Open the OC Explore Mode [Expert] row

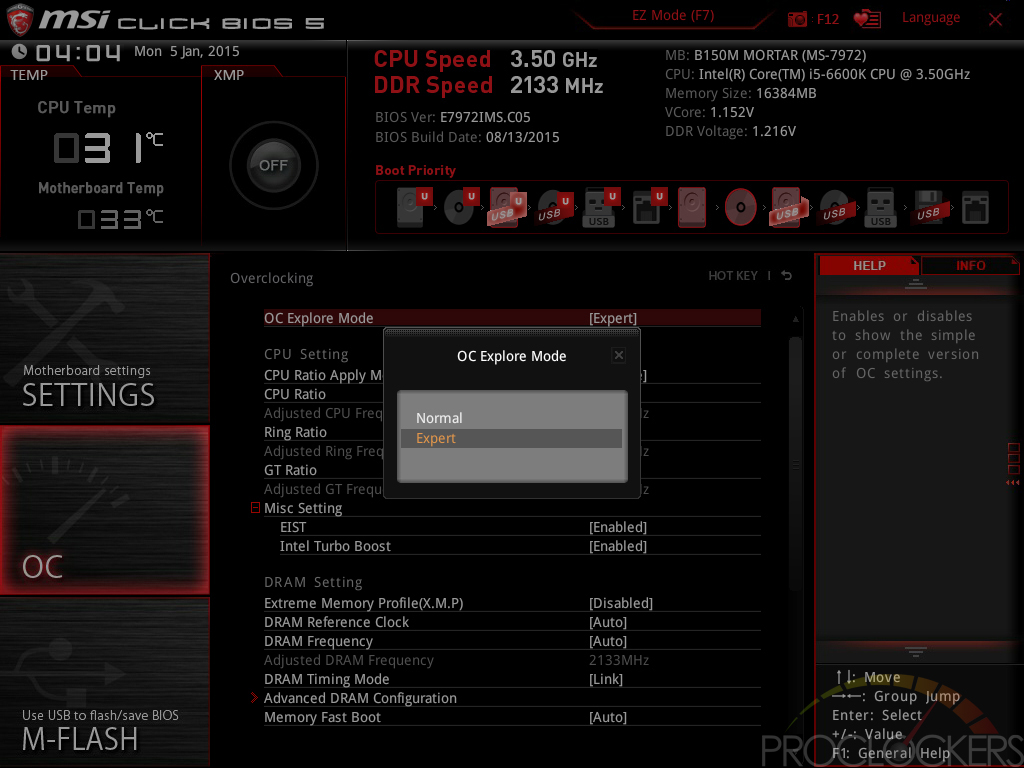coord(512,318)
